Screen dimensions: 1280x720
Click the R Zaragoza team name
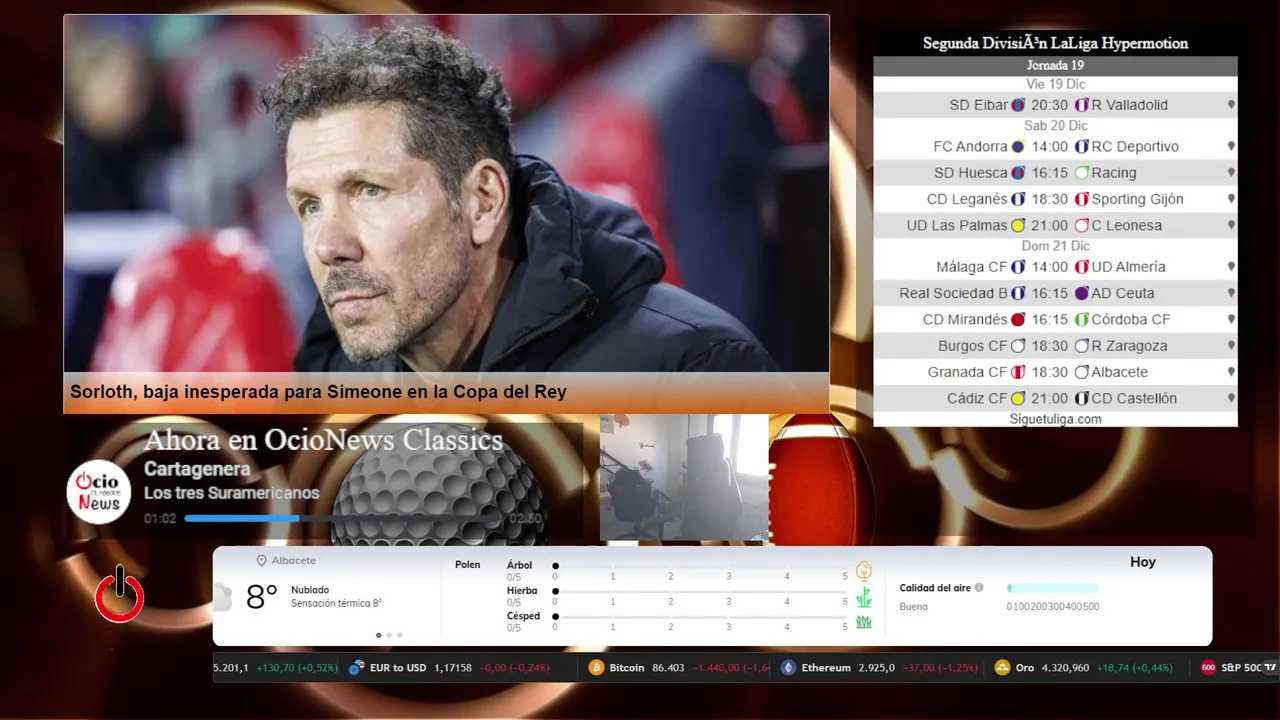coord(1128,346)
